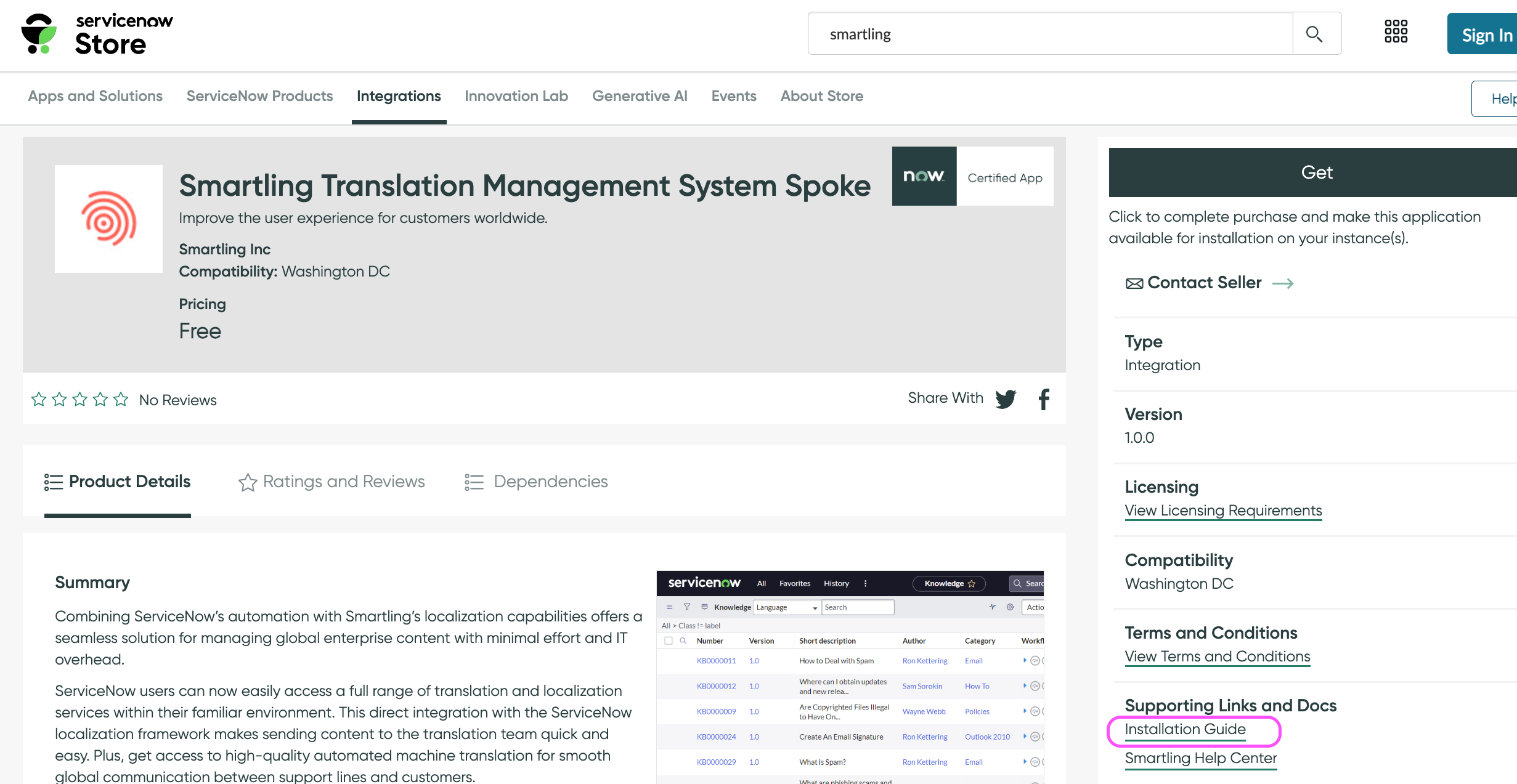Image resolution: width=1517 pixels, height=784 pixels.
Task: Open View Licensing Requirements link
Action: pyautogui.click(x=1223, y=511)
